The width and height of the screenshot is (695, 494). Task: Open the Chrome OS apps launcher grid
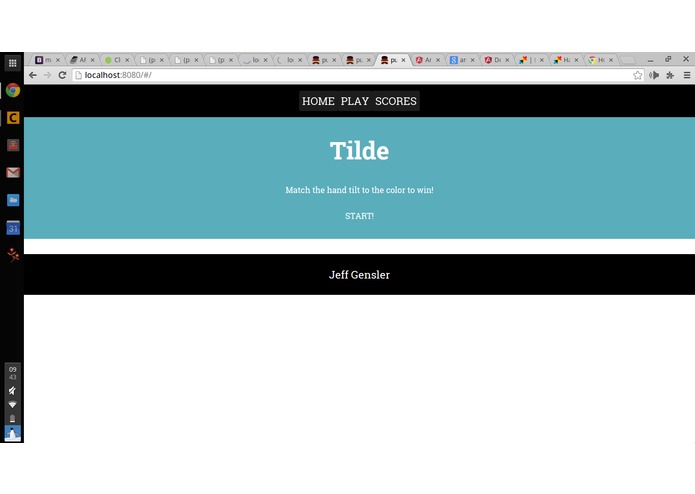(12, 63)
